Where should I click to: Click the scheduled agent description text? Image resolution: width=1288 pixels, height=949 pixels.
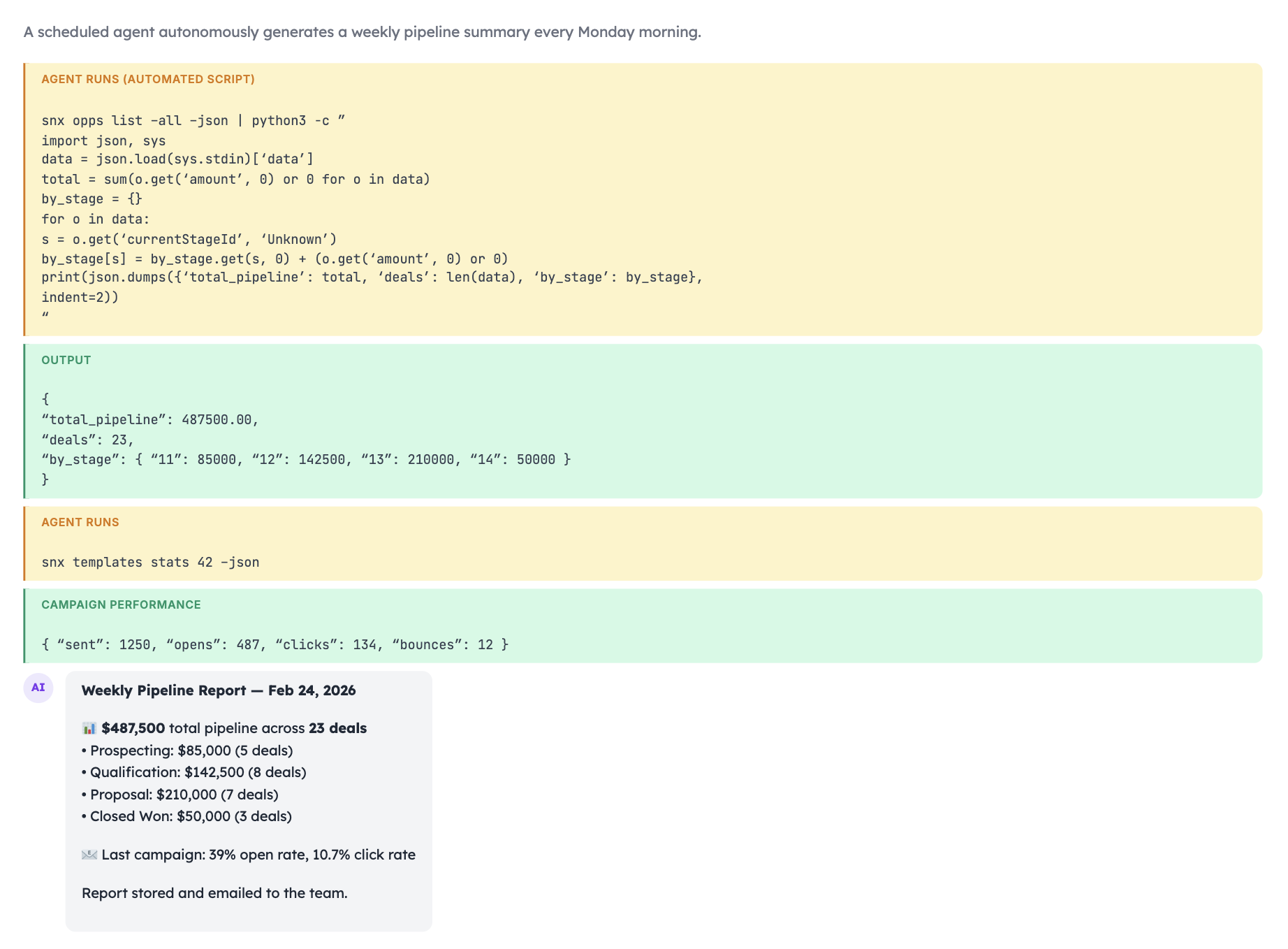click(x=362, y=32)
